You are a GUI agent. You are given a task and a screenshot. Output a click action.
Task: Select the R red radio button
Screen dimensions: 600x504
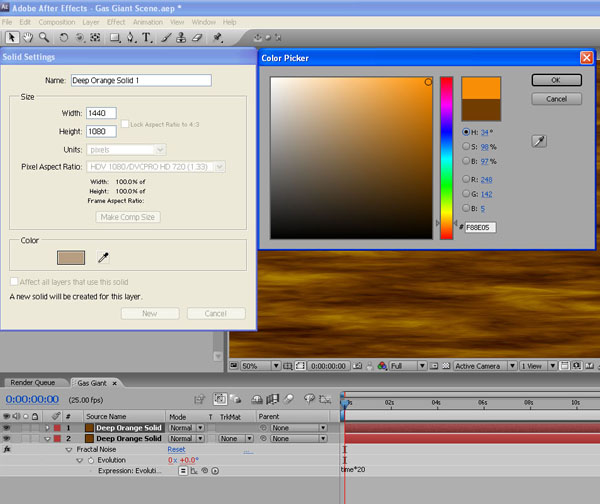tap(466, 181)
